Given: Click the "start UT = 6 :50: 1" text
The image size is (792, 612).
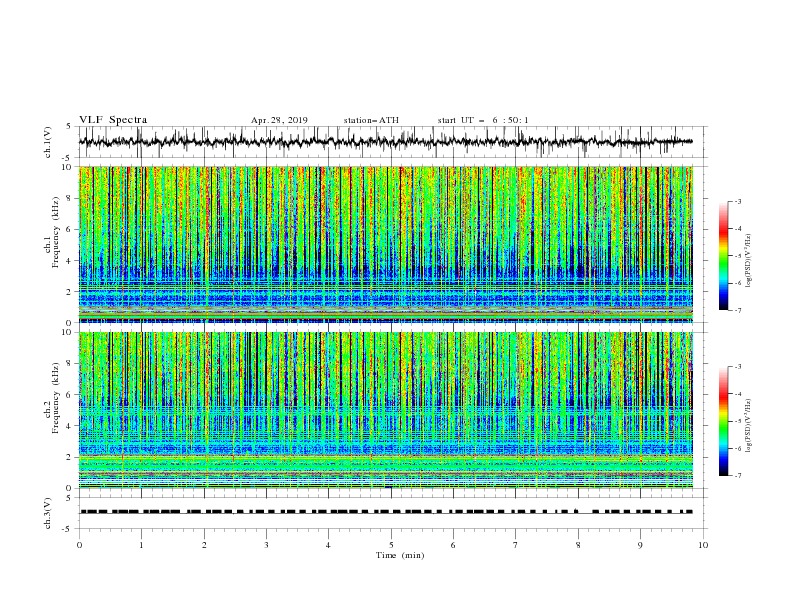Looking at the screenshot, I should [x=483, y=120].
